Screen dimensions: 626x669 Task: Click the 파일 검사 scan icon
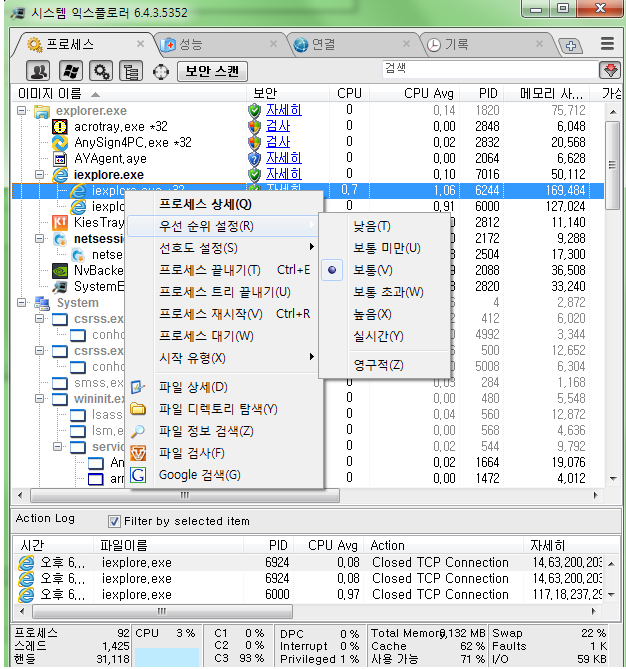pos(137,453)
